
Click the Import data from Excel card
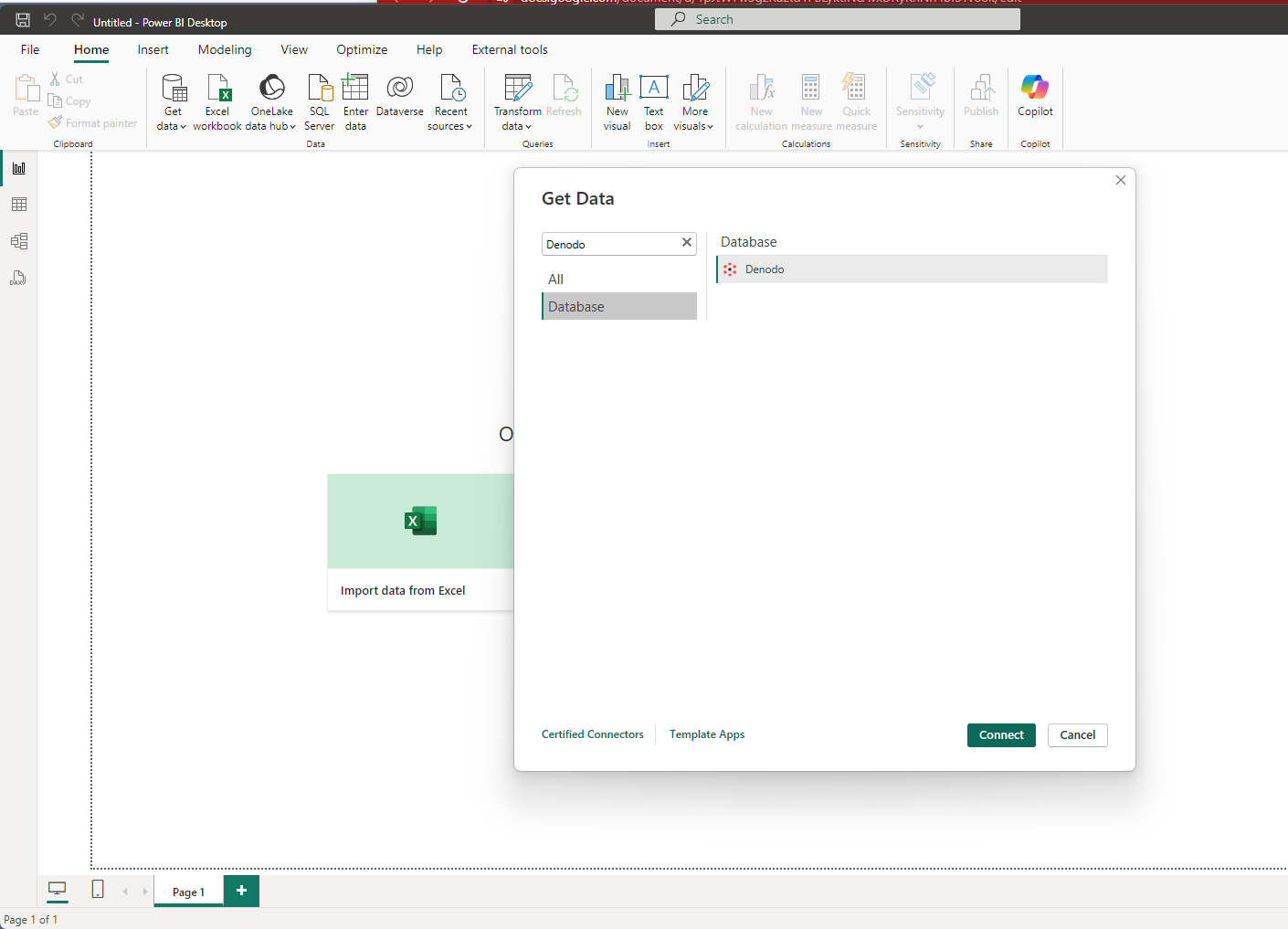coord(420,542)
